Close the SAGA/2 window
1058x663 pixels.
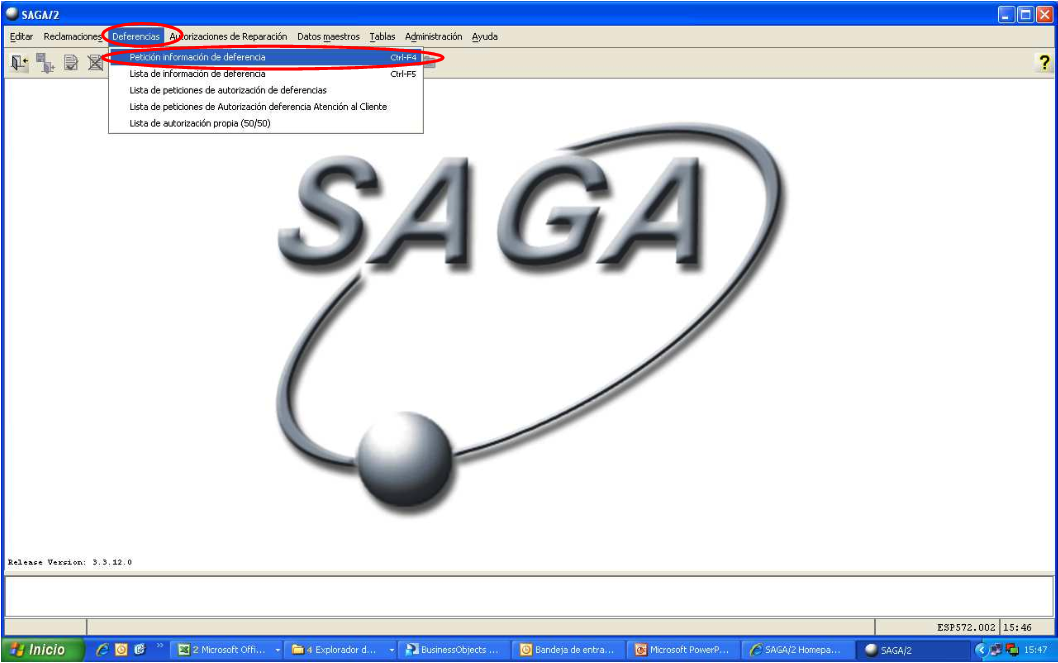coord(1044,14)
